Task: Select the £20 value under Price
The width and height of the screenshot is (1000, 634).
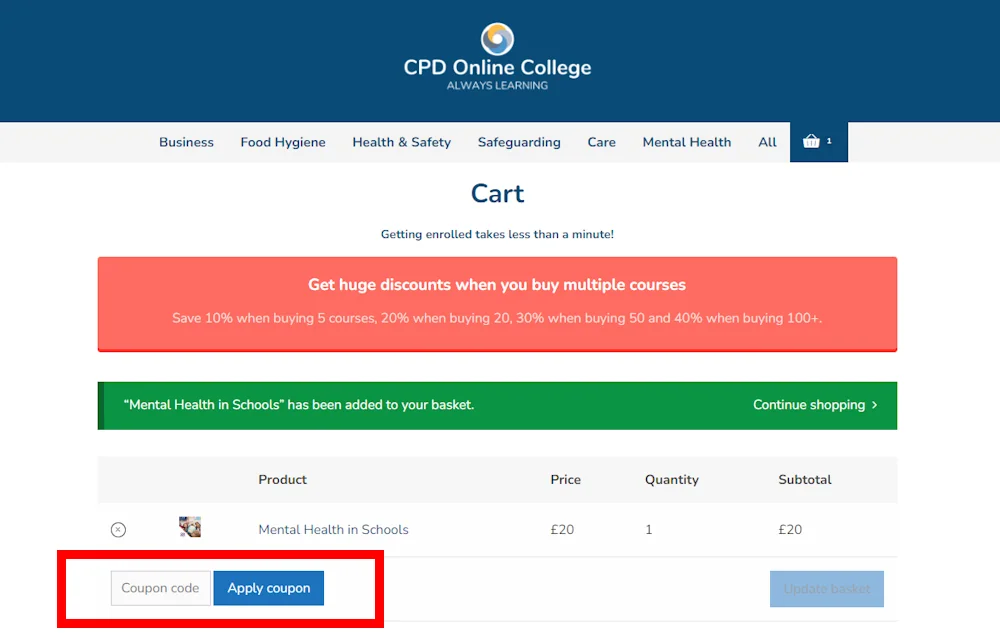Action: [x=562, y=529]
